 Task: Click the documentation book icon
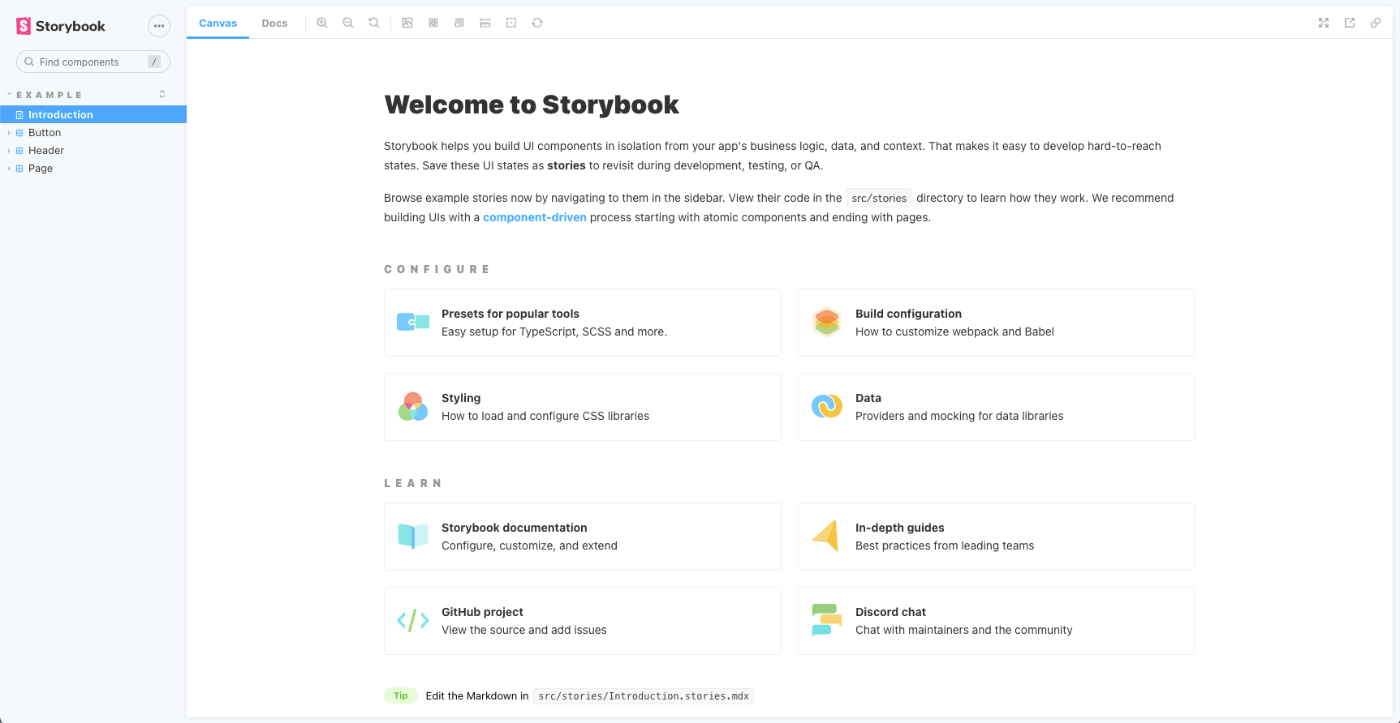pos(413,536)
